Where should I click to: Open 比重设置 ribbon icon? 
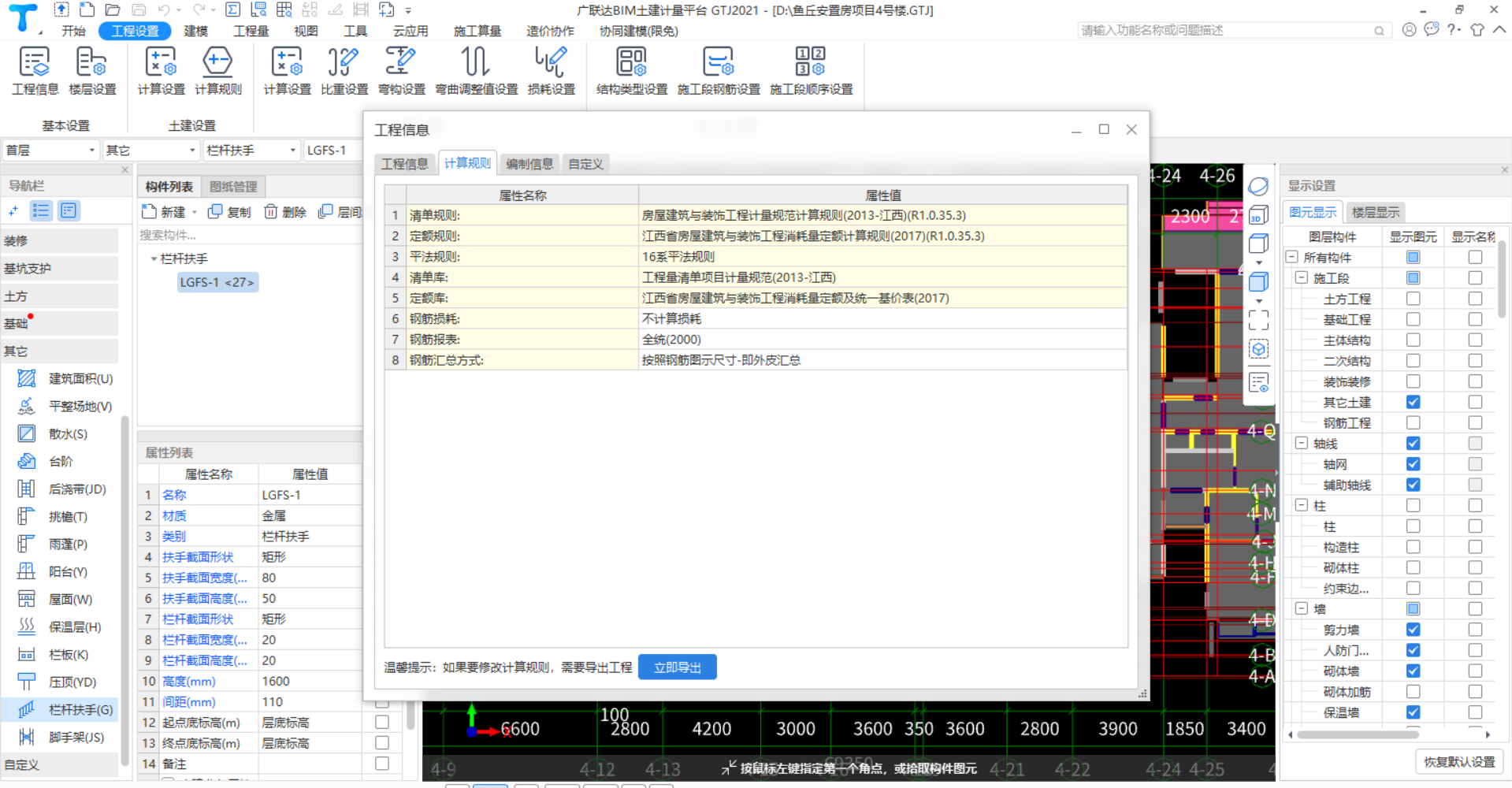(344, 71)
